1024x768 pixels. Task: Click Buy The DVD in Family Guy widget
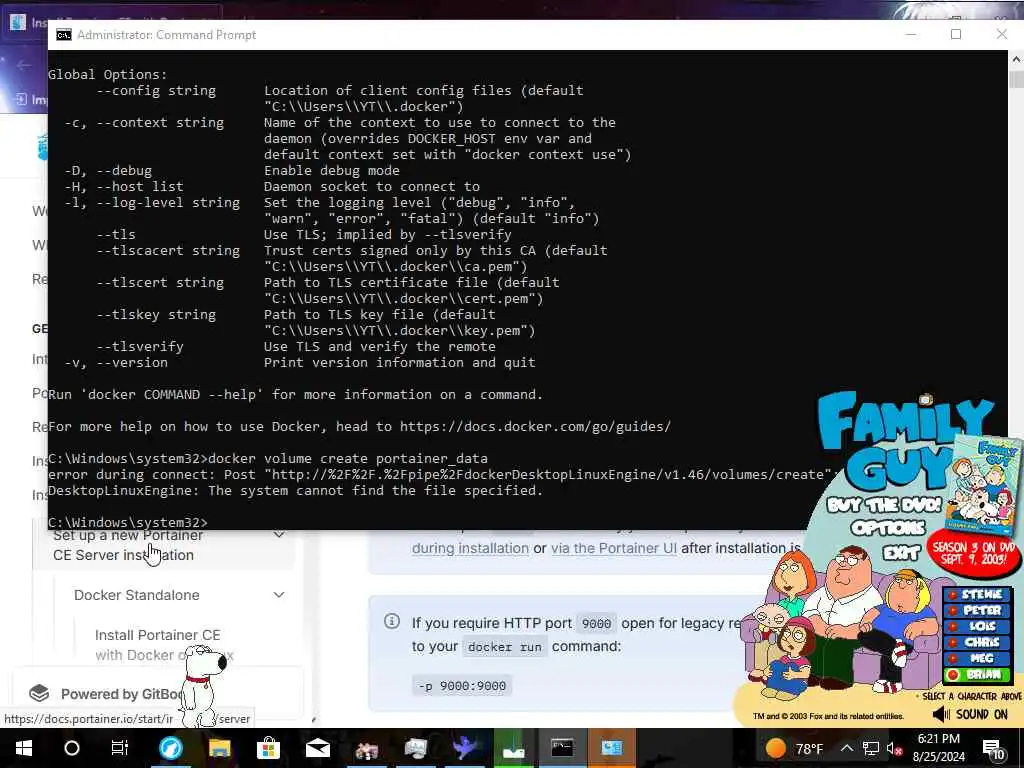pyautogui.click(x=884, y=505)
